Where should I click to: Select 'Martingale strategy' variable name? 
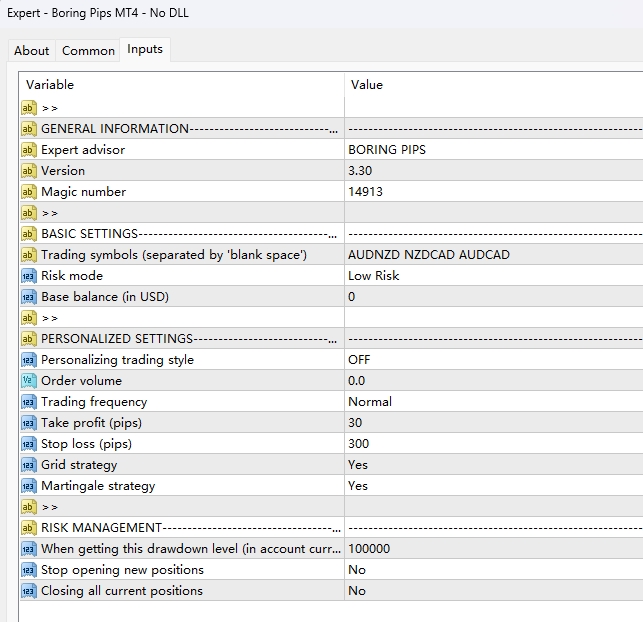coord(98,486)
